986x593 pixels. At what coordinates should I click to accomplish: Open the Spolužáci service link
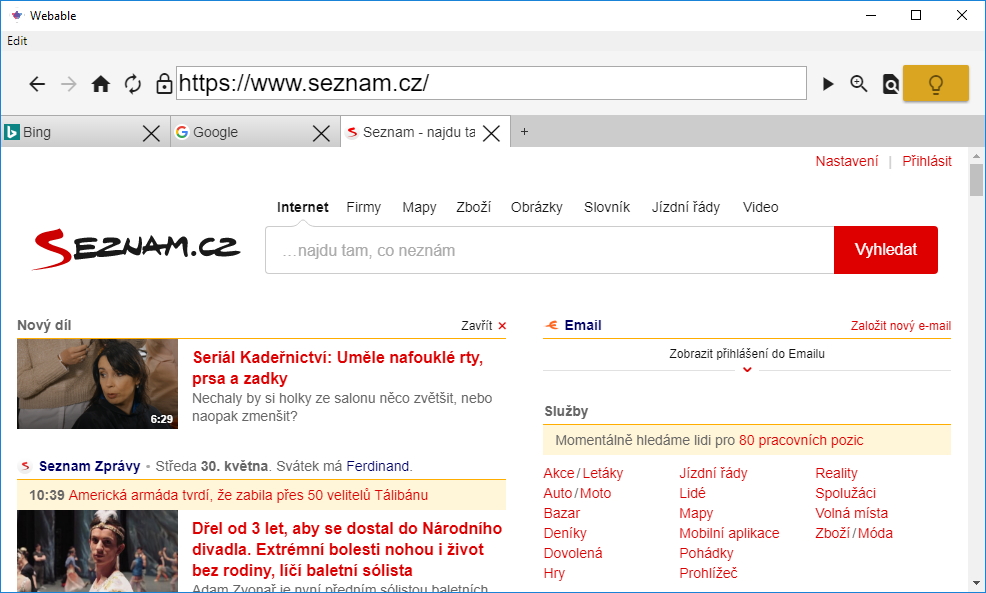845,493
